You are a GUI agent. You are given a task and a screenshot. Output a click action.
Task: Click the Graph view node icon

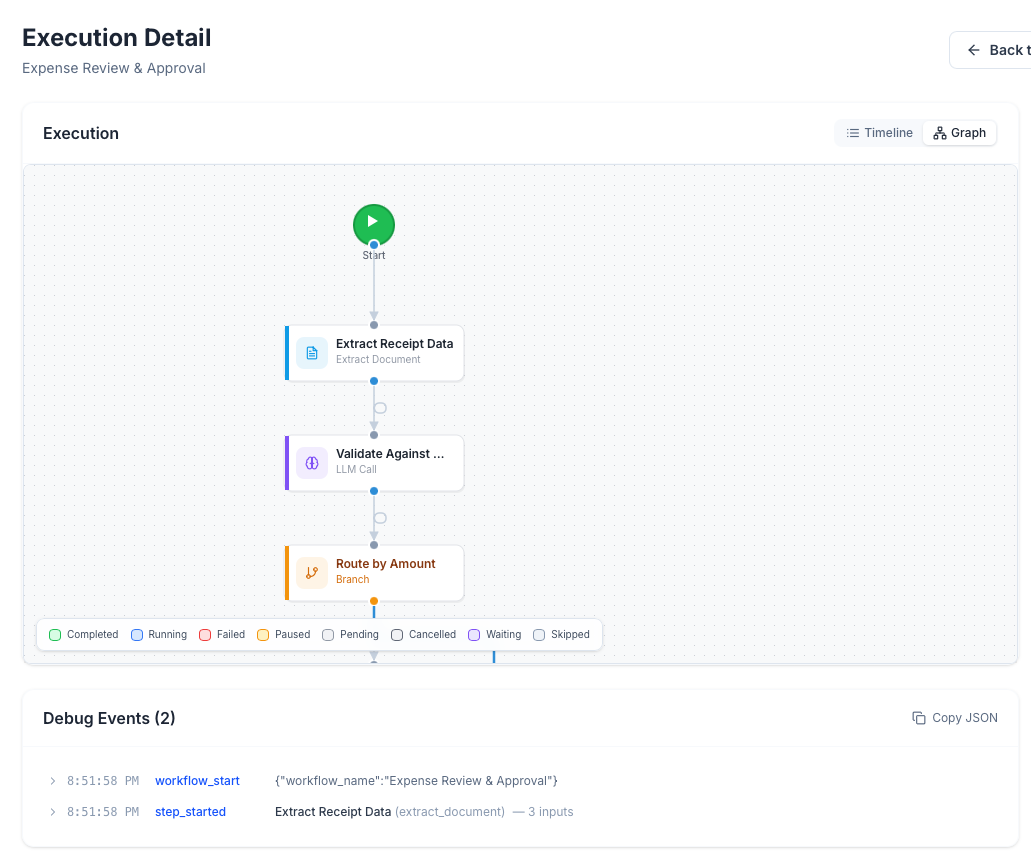pyautogui.click(x=938, y=132)
